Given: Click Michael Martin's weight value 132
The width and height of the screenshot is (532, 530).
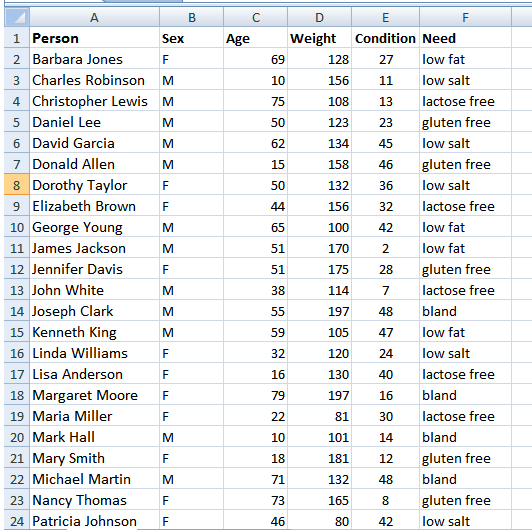Looking at the screenshot, I should tap(320, 479).
